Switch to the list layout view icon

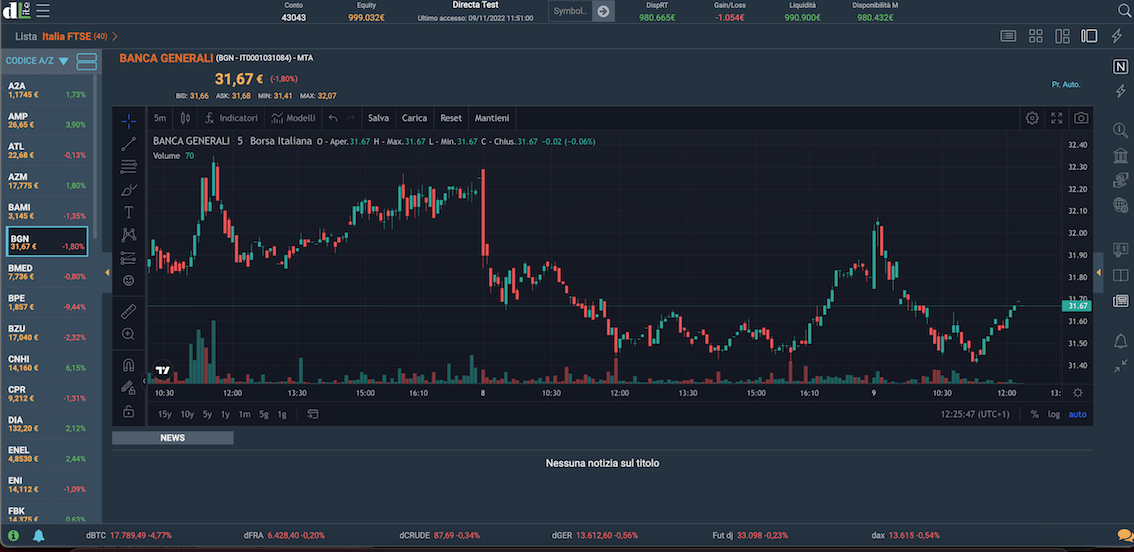coord(1008,35)
